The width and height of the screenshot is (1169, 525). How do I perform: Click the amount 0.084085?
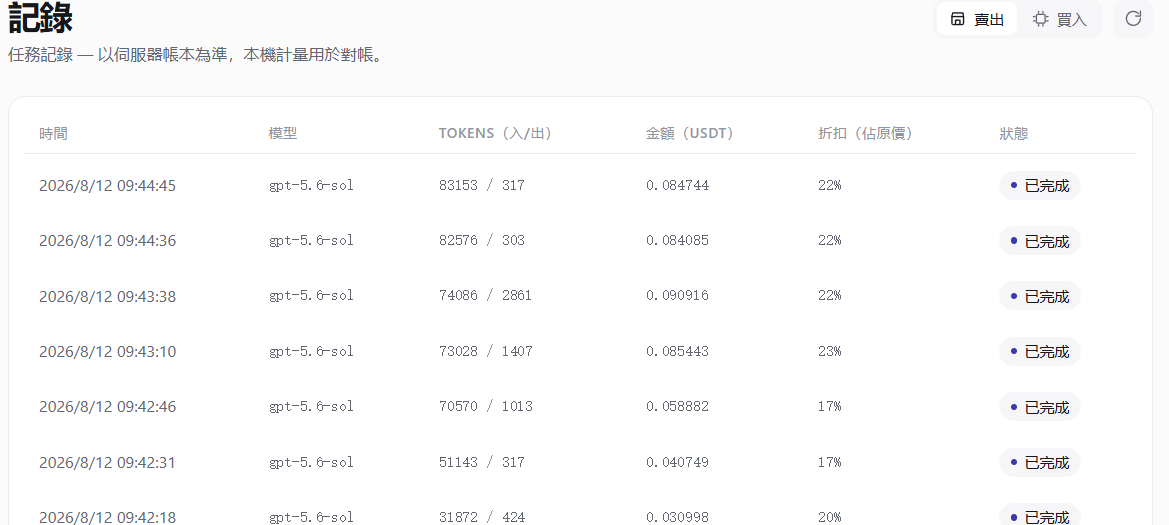click(677, 241)
